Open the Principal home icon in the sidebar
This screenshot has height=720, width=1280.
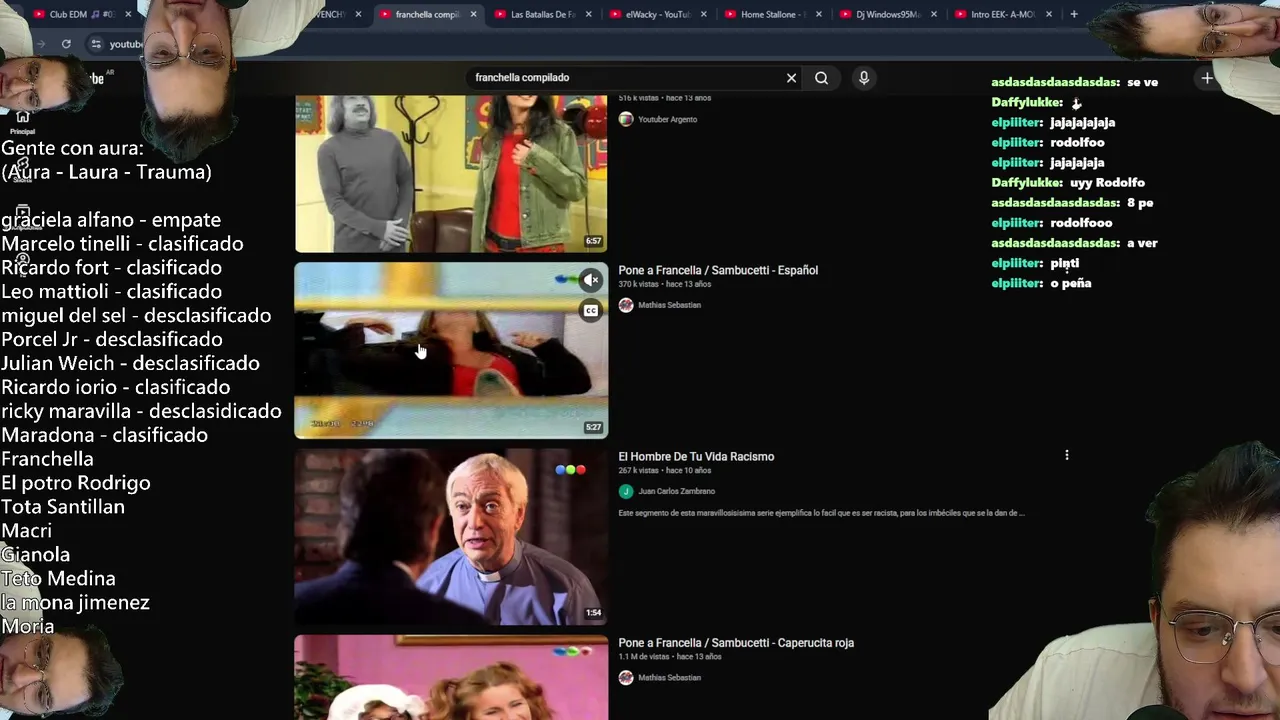tap(22, 122)
